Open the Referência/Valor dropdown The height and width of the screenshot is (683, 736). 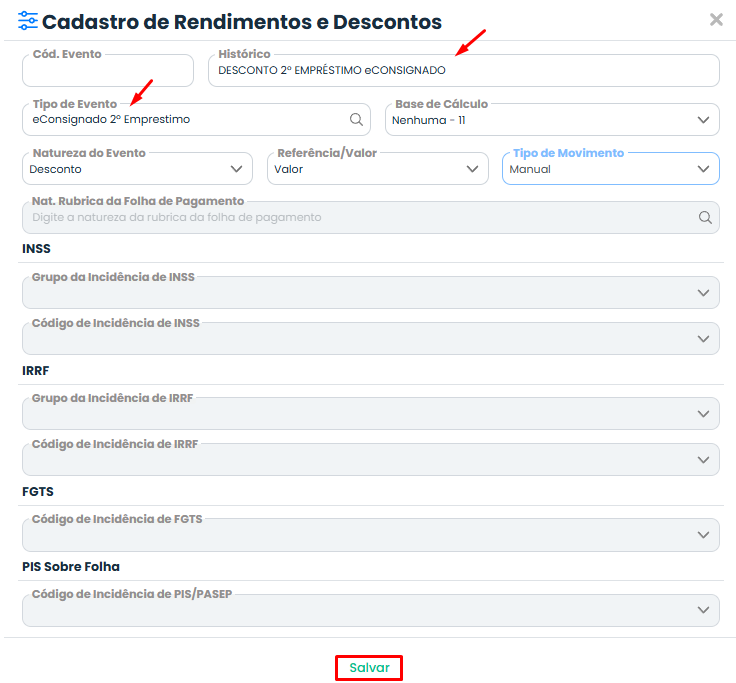(378, 169)
